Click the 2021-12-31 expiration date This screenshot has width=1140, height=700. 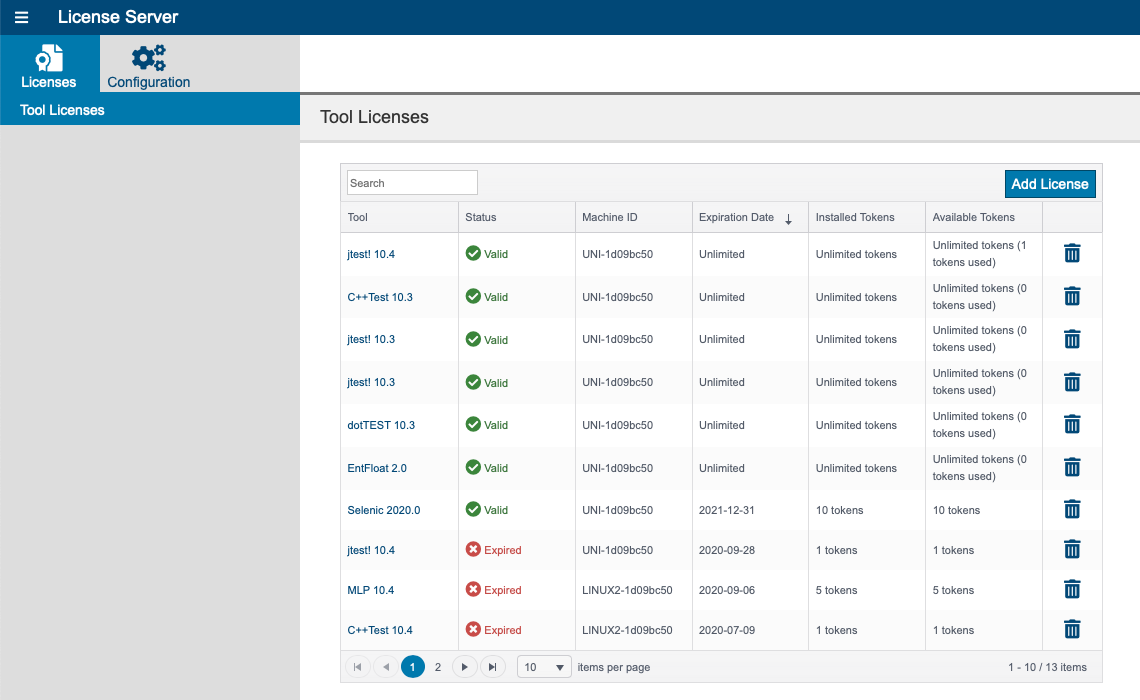tap(726, 510)
